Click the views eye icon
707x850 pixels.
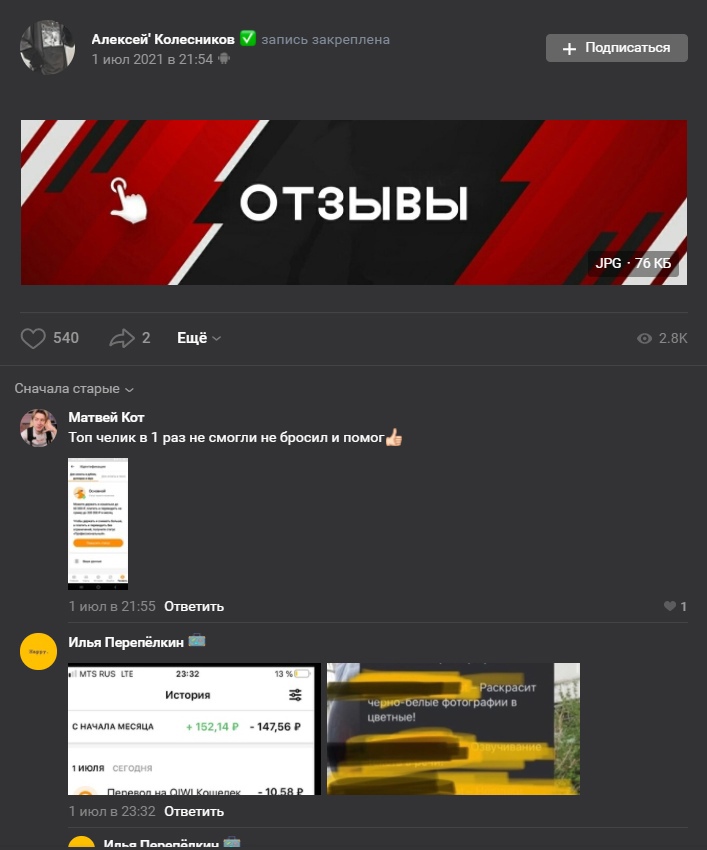pos(644,338)
